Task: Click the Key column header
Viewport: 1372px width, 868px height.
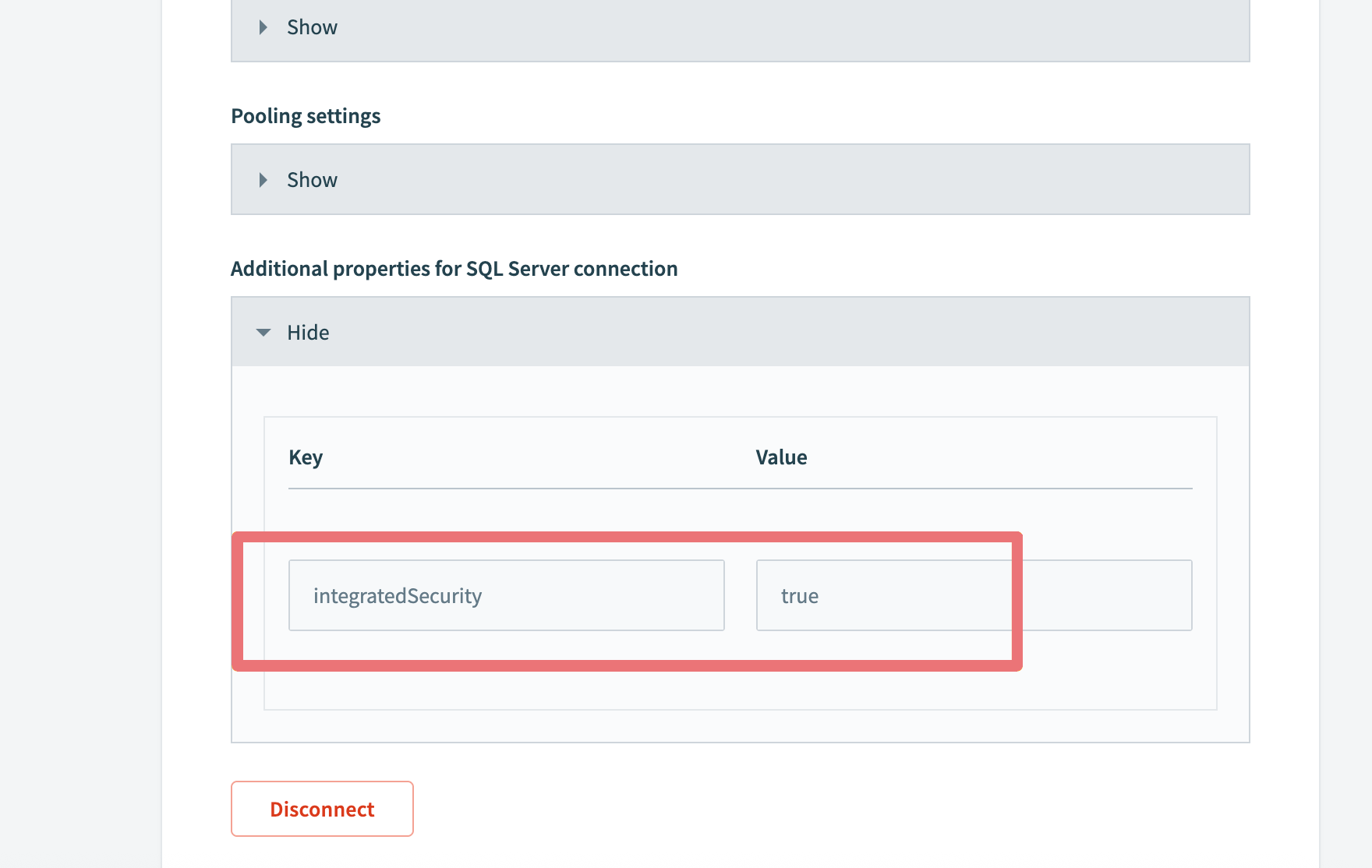Action: click(x=306, y=457)
